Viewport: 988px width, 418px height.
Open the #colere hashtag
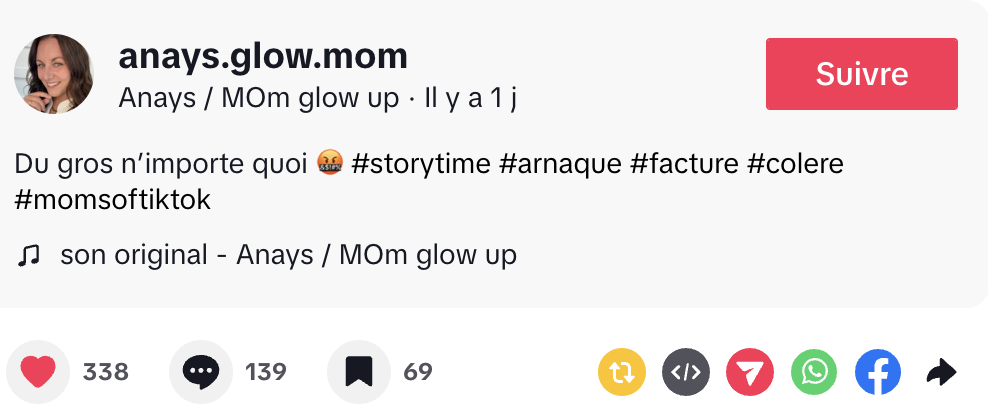pyautogui.click(x=795, y=163)
